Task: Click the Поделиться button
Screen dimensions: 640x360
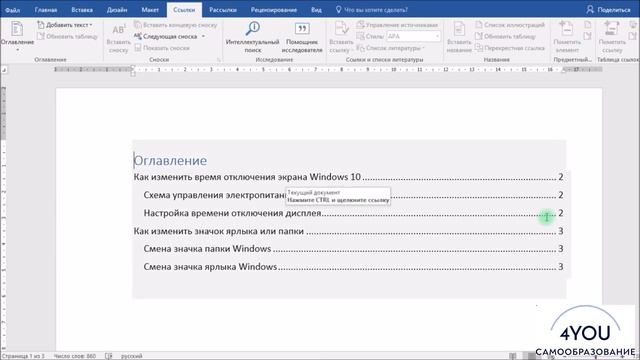Action: [x=608, y=10]
